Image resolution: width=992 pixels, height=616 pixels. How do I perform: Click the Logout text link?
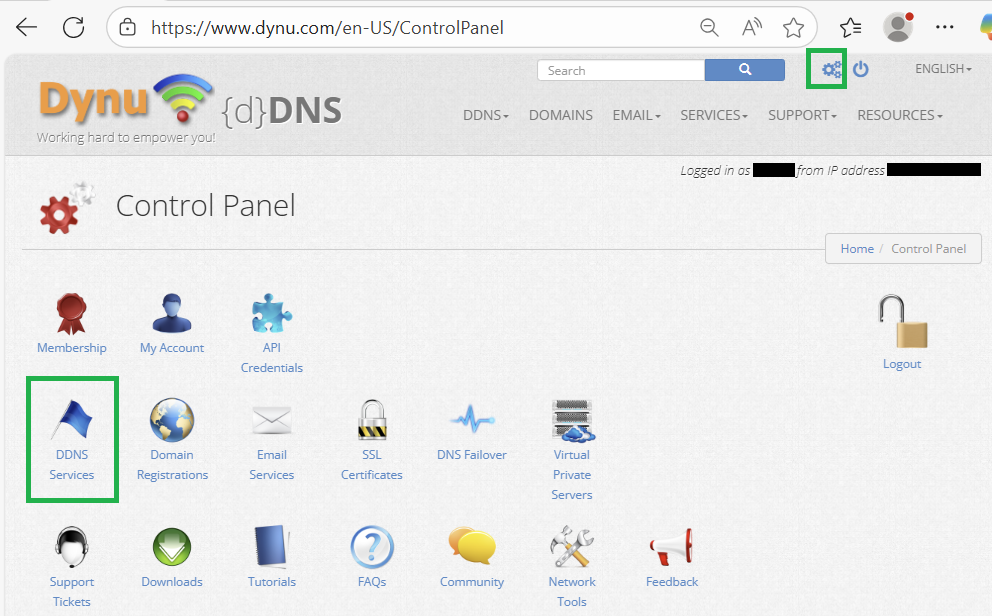[x=902, y=364]
